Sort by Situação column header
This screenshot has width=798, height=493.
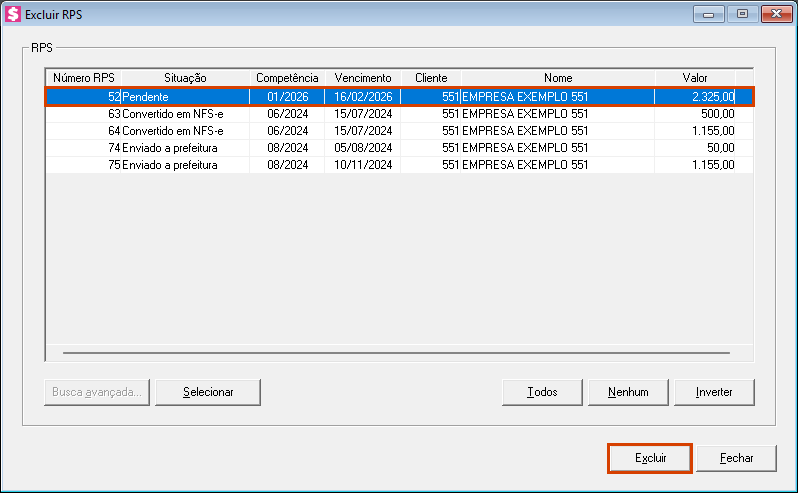184,78
